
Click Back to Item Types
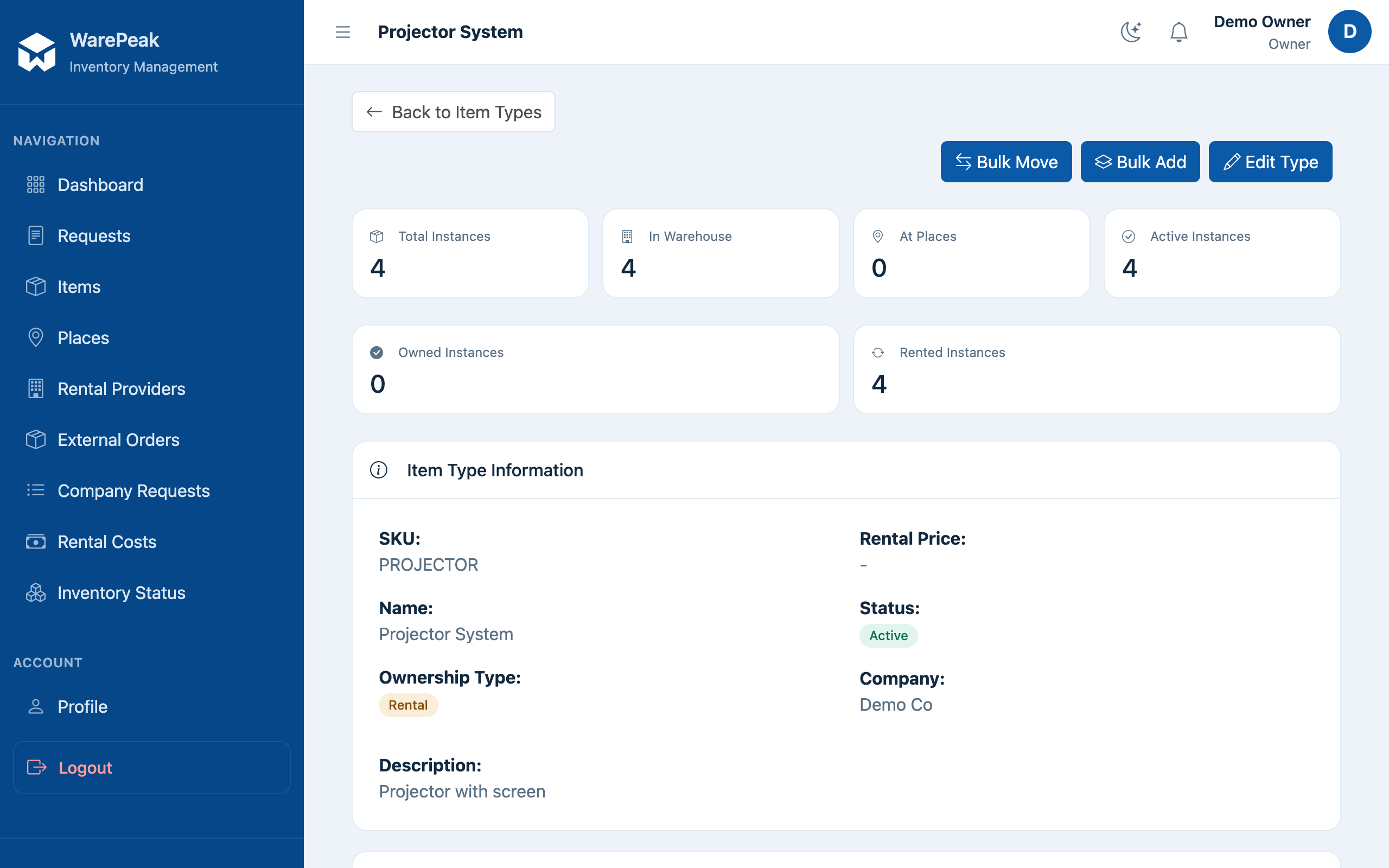pyautogui.click(x=454, y=112)
